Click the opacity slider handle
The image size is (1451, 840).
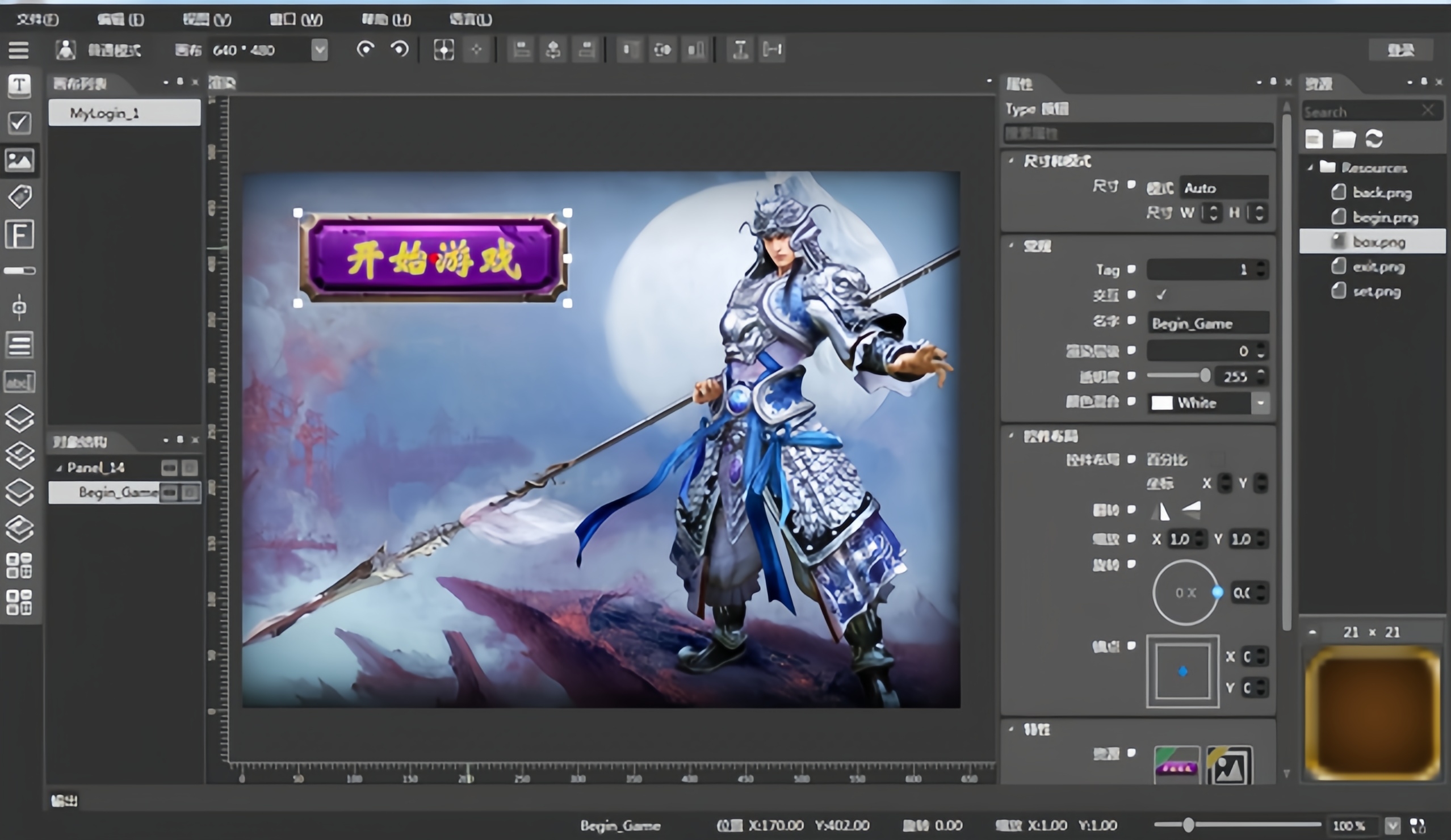tap(1205, 376)
